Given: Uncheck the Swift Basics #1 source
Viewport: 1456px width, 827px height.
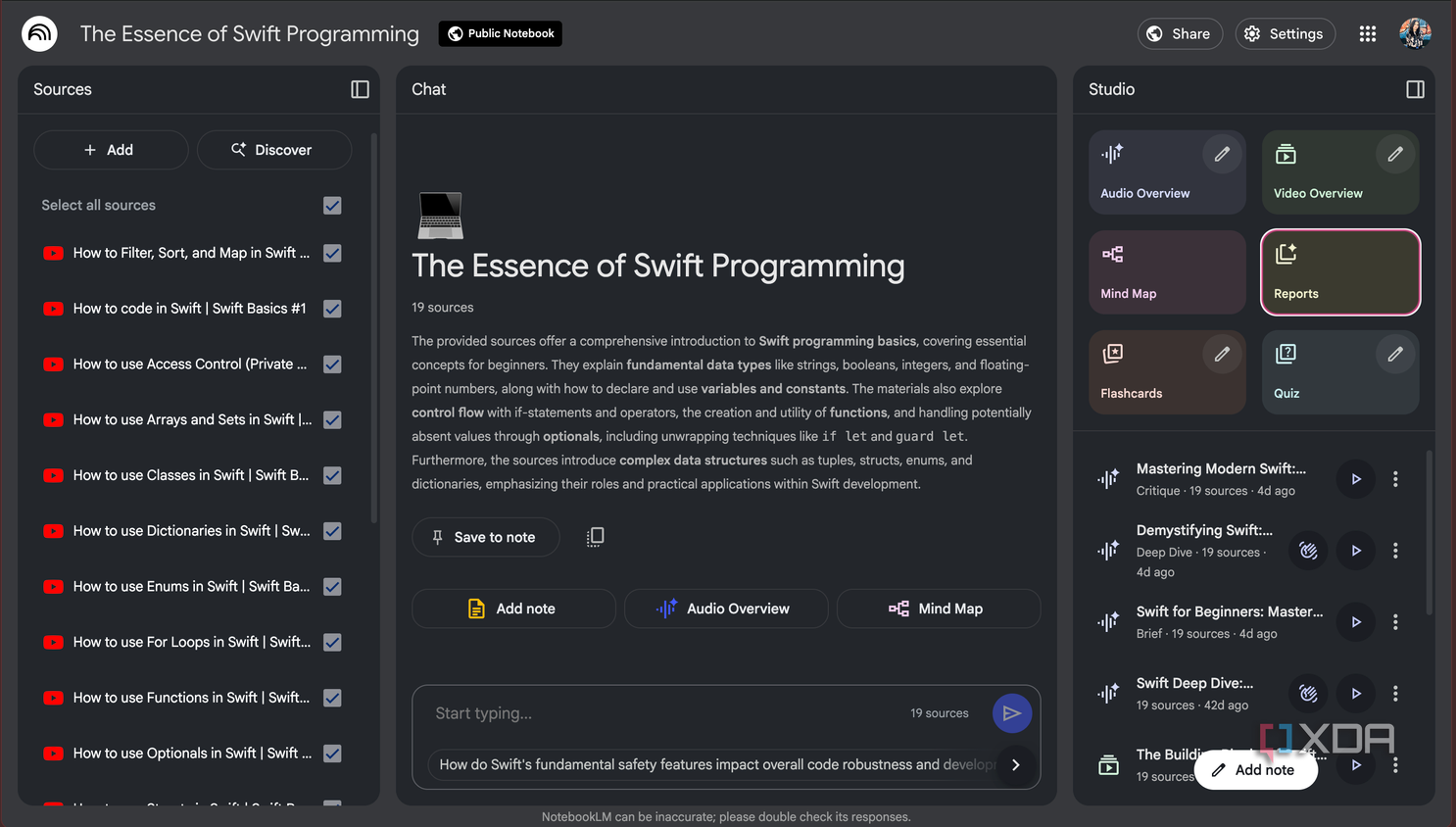Looking at the screenshot, I should pos(333,309).
